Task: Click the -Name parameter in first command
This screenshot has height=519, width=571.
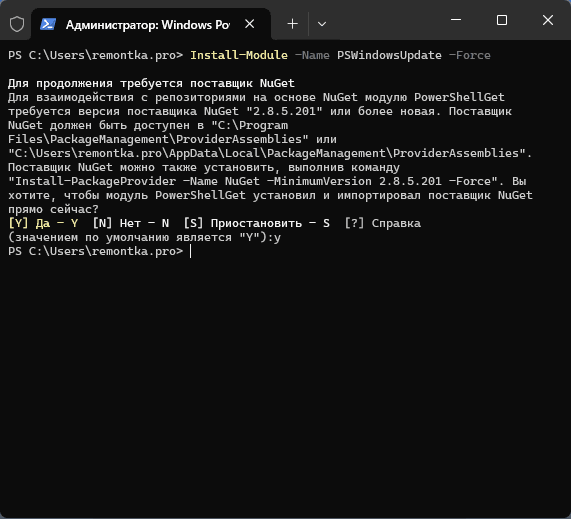Action: (312, 55)
